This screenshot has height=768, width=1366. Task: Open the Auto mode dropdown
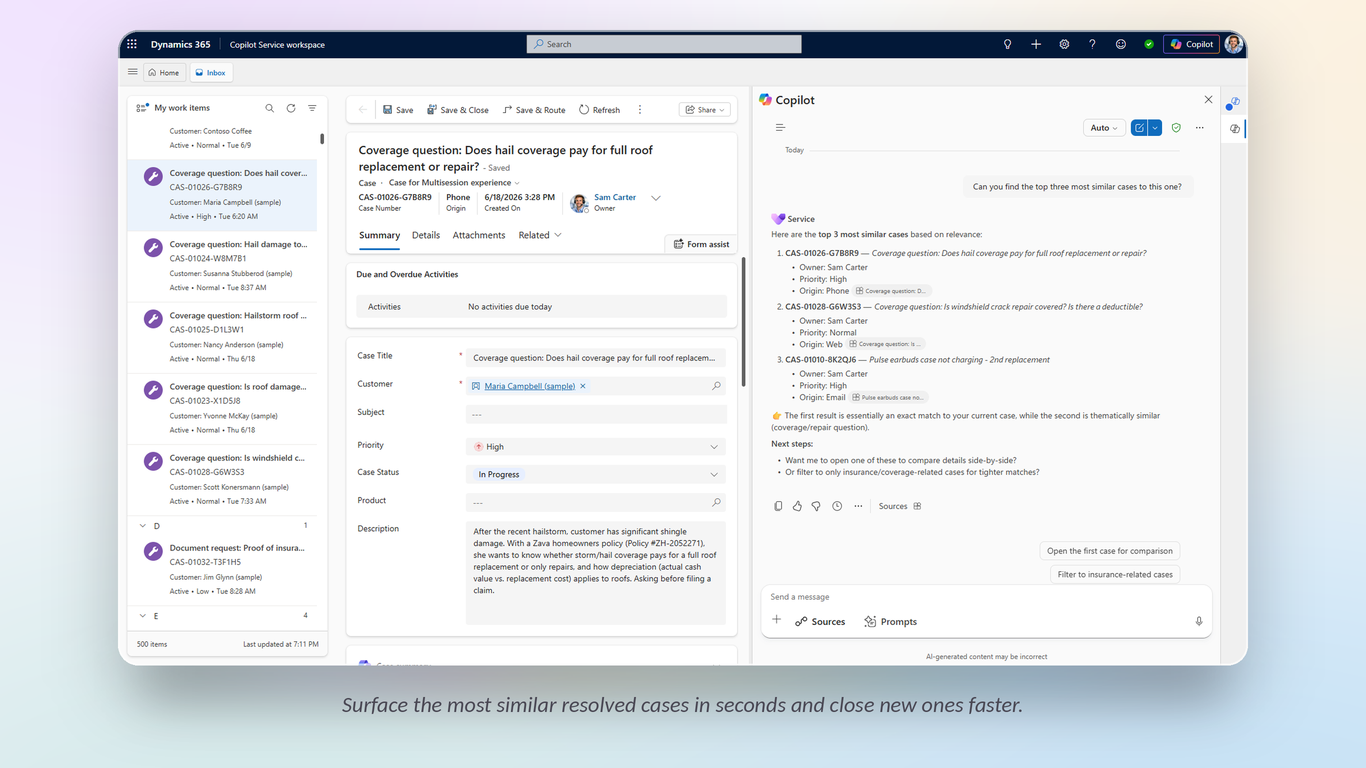[1104, 128]
